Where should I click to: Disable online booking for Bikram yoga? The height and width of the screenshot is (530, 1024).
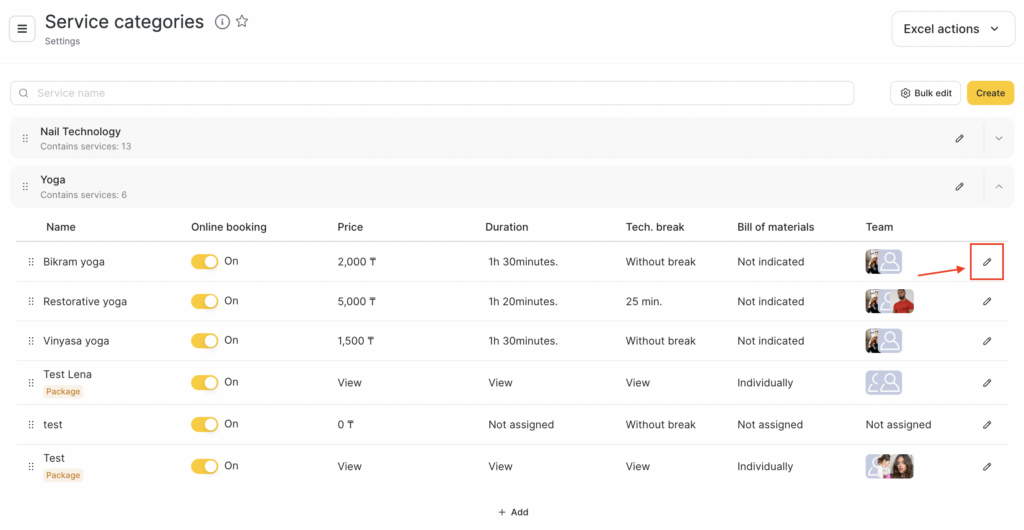coord(204,262)
